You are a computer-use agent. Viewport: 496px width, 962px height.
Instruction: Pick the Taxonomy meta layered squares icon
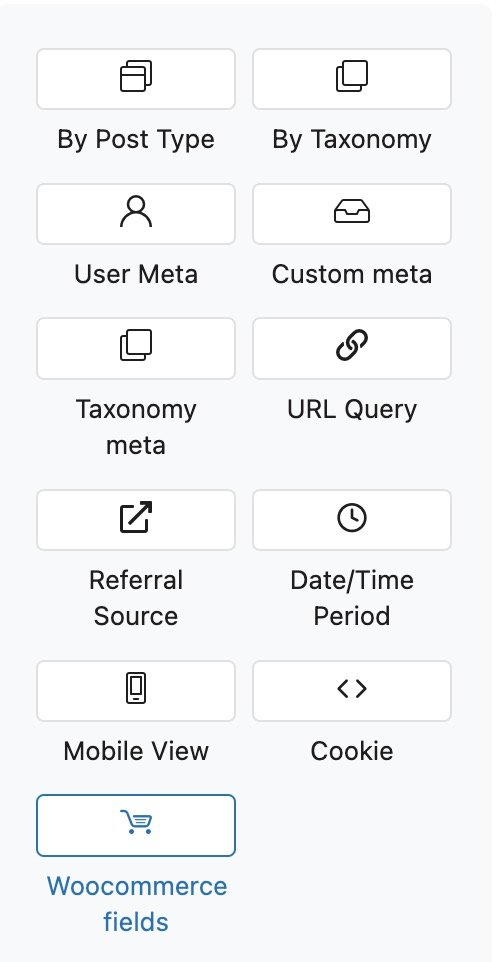click(x=136, y=345)
